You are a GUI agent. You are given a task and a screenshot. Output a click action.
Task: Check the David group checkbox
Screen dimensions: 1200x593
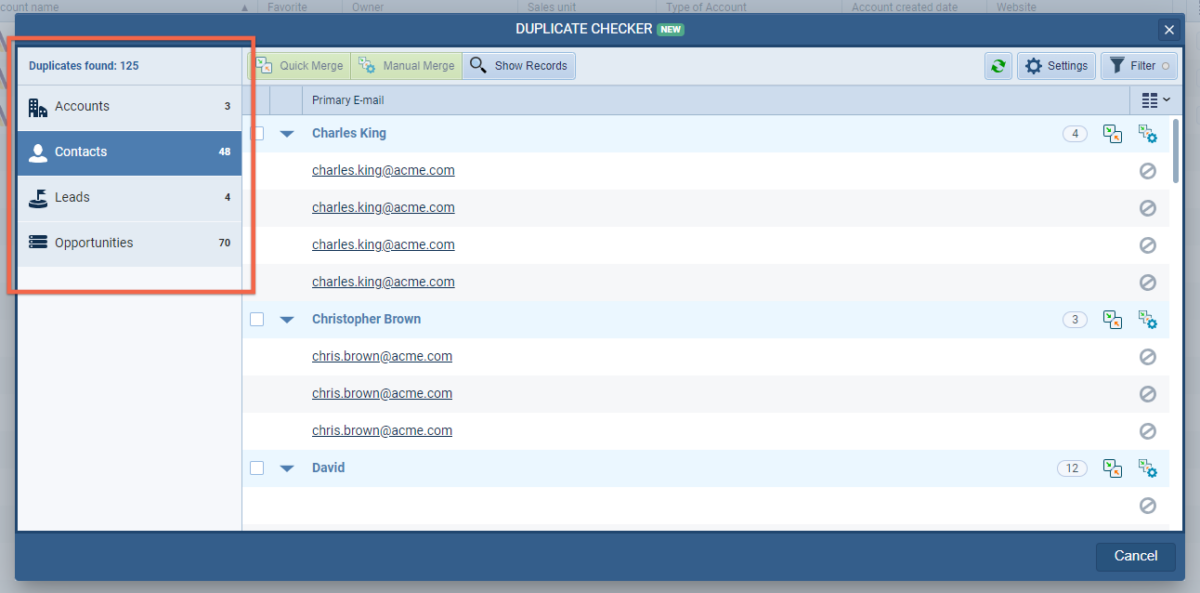click(x=257, y=468)
